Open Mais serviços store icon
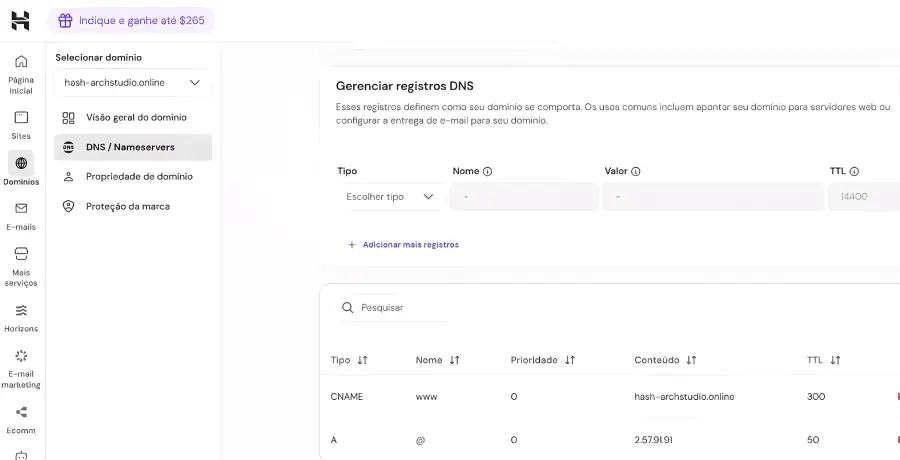The width and height of the screenshot is (900, 460). click(21, 254)
